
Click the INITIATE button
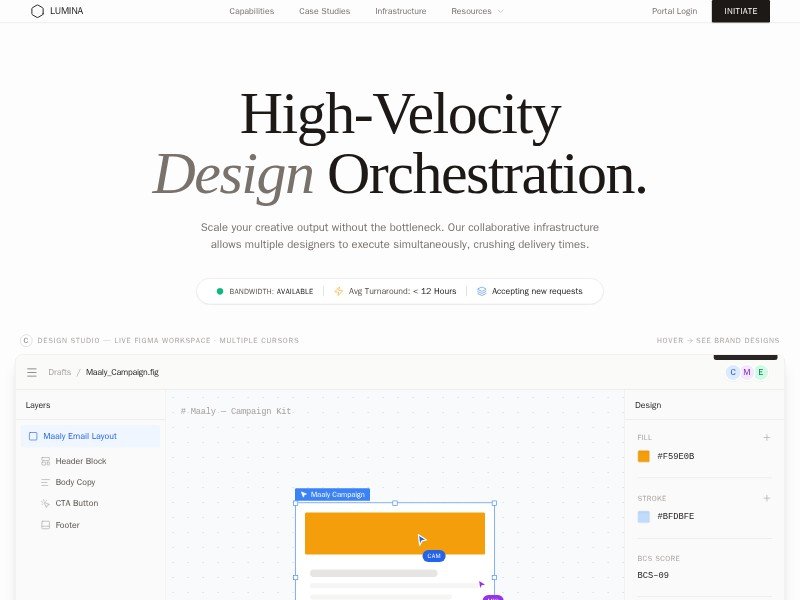[x=741, y=11]
